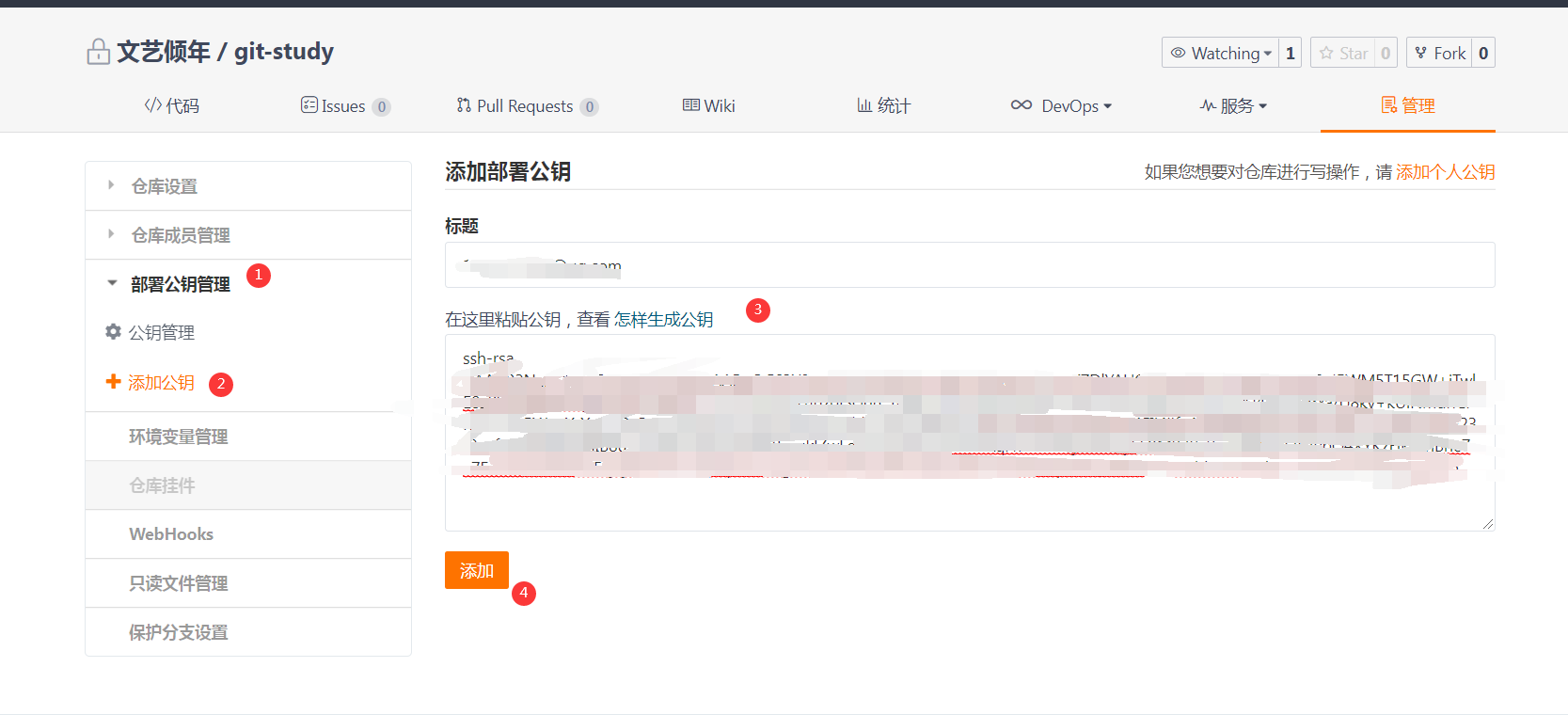Click the watcher count number

pos(1291,53)
